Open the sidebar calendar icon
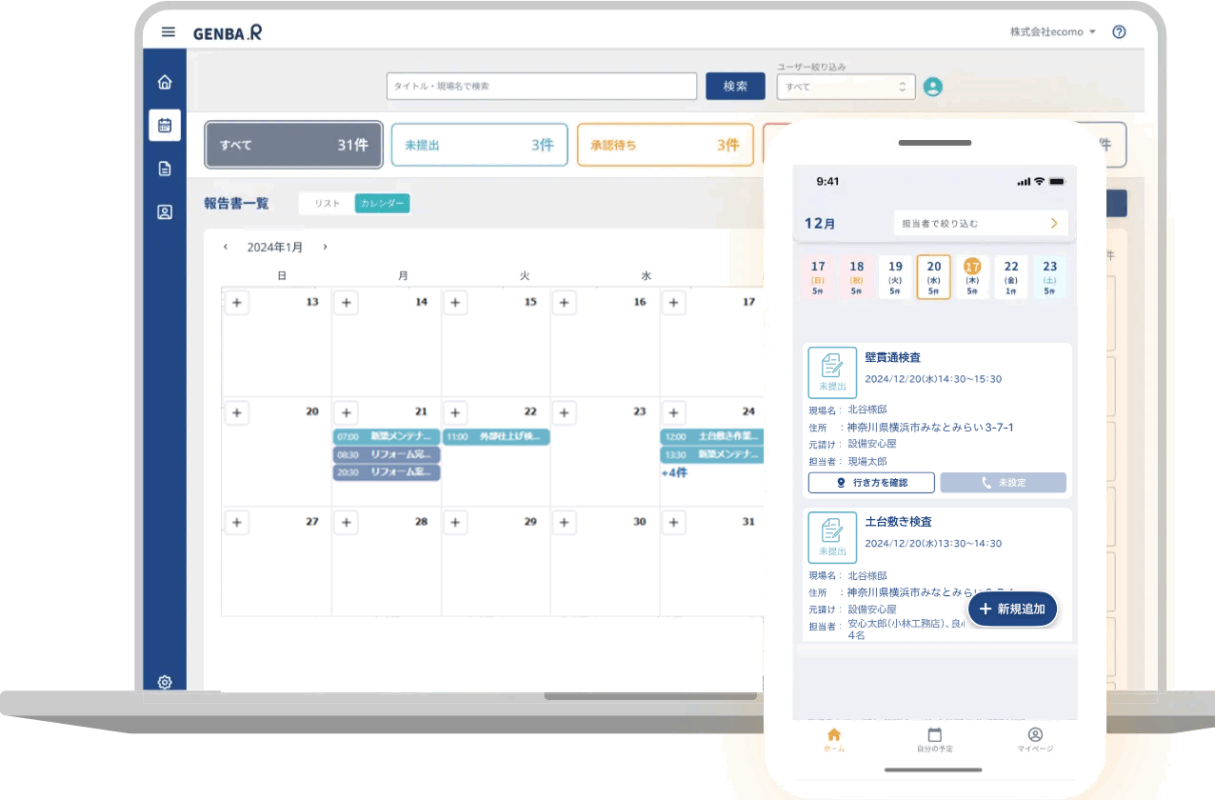Screen dimensions: 1215x800 coord(165,125)
